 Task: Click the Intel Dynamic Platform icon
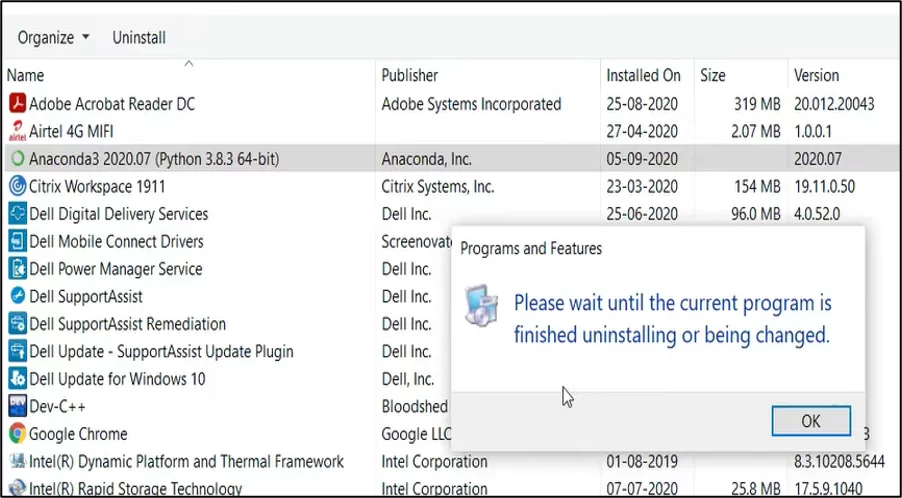tap(18, 461)
